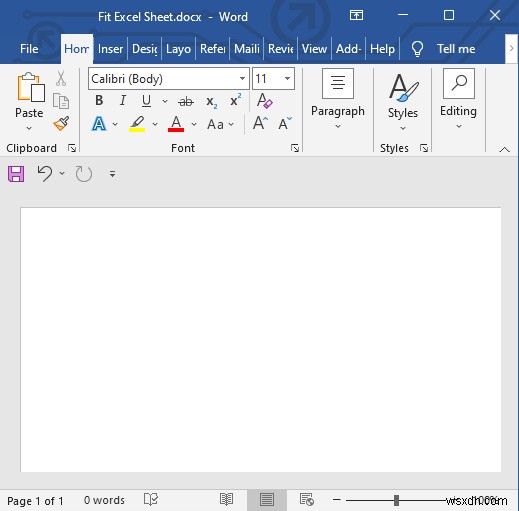
Task: Open the underline style dropdown arrow
Action: pyautogui.click(x=165, y=101)
